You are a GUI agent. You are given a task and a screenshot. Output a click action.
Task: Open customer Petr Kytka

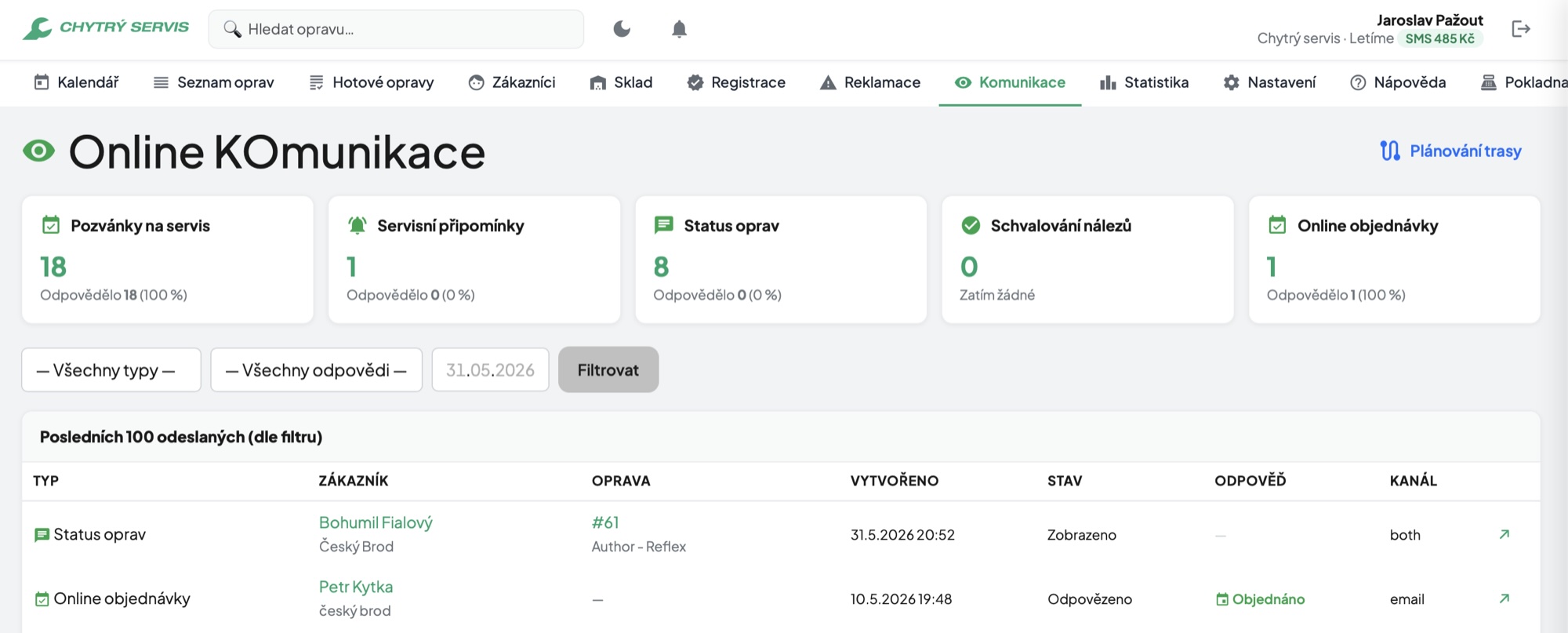tap(356, 587)
